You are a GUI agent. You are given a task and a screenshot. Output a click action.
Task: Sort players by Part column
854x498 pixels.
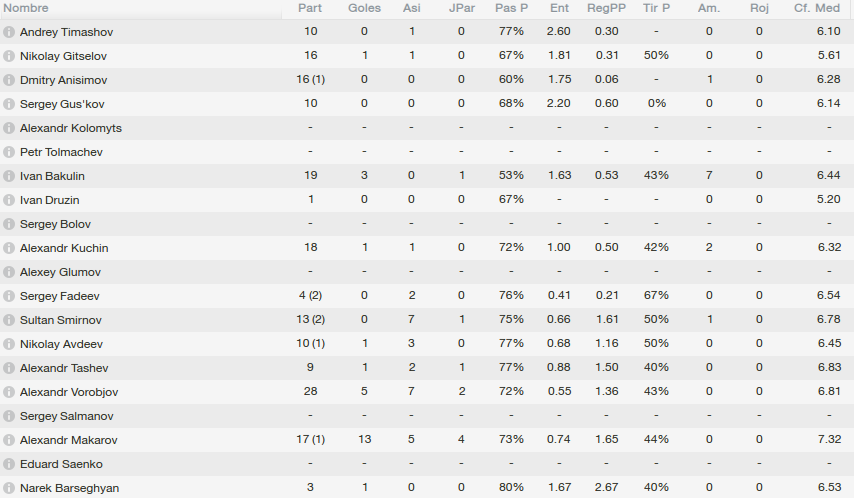point(310,8)
